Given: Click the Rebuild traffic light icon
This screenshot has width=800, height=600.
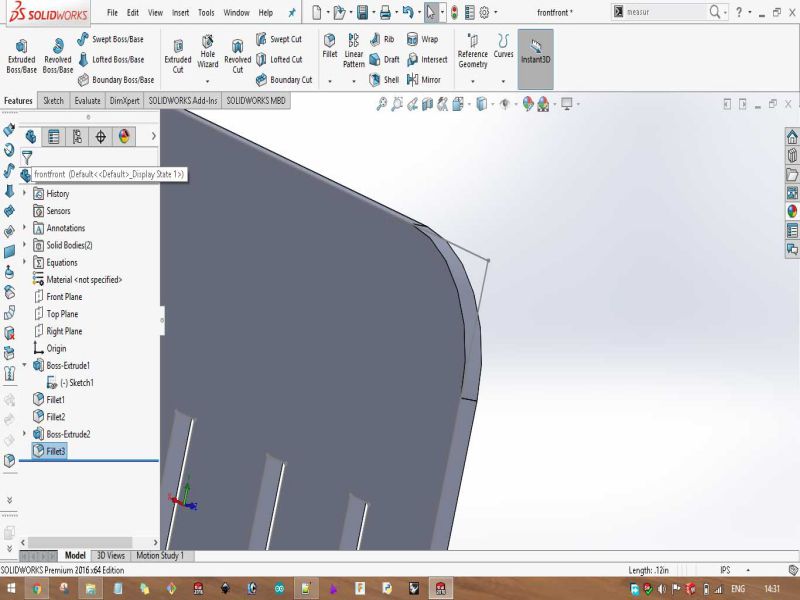Looking at the screenshot, I should [x=454, y=12].
